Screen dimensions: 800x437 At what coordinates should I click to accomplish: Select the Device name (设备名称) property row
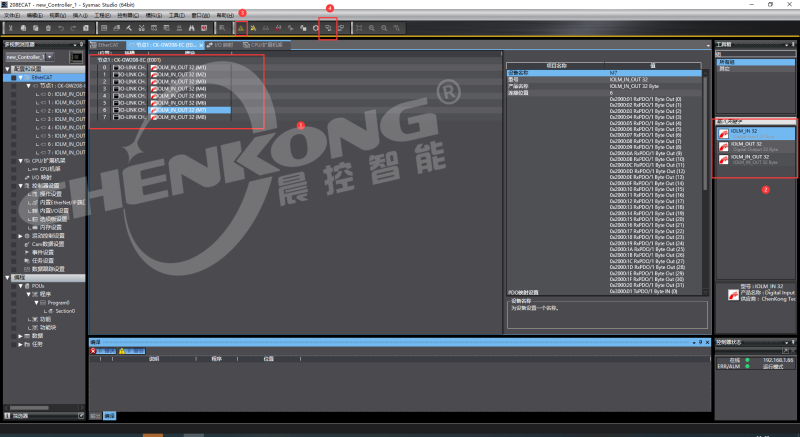click(604, 73)
